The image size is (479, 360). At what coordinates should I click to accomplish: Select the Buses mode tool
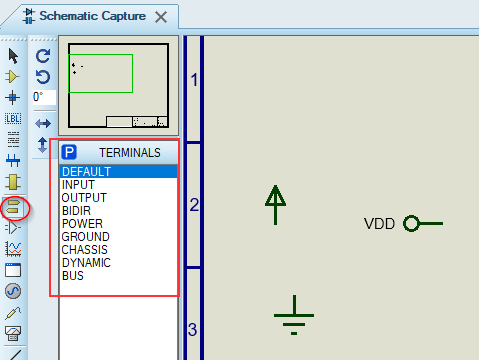13,160
